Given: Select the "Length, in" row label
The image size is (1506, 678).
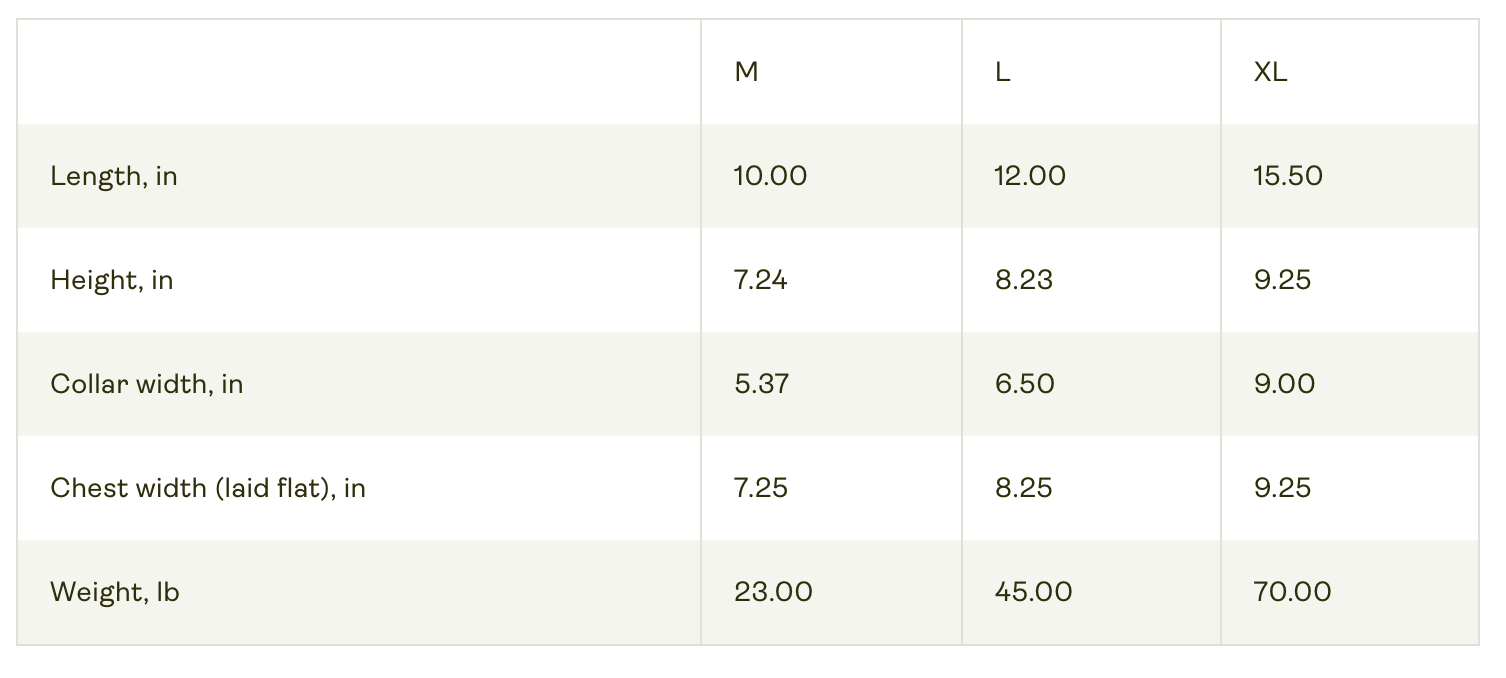Looking at the screenshot, I should 114,176.
